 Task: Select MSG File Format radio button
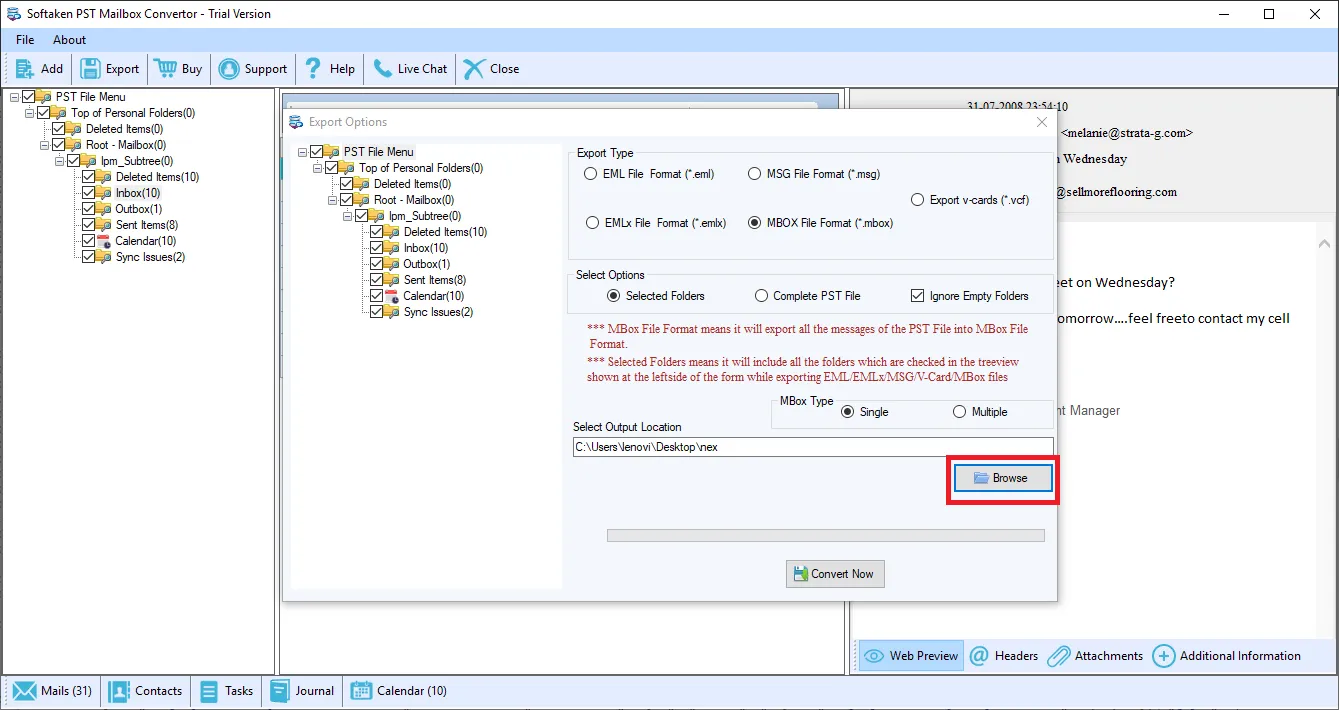tap(756, 174)
